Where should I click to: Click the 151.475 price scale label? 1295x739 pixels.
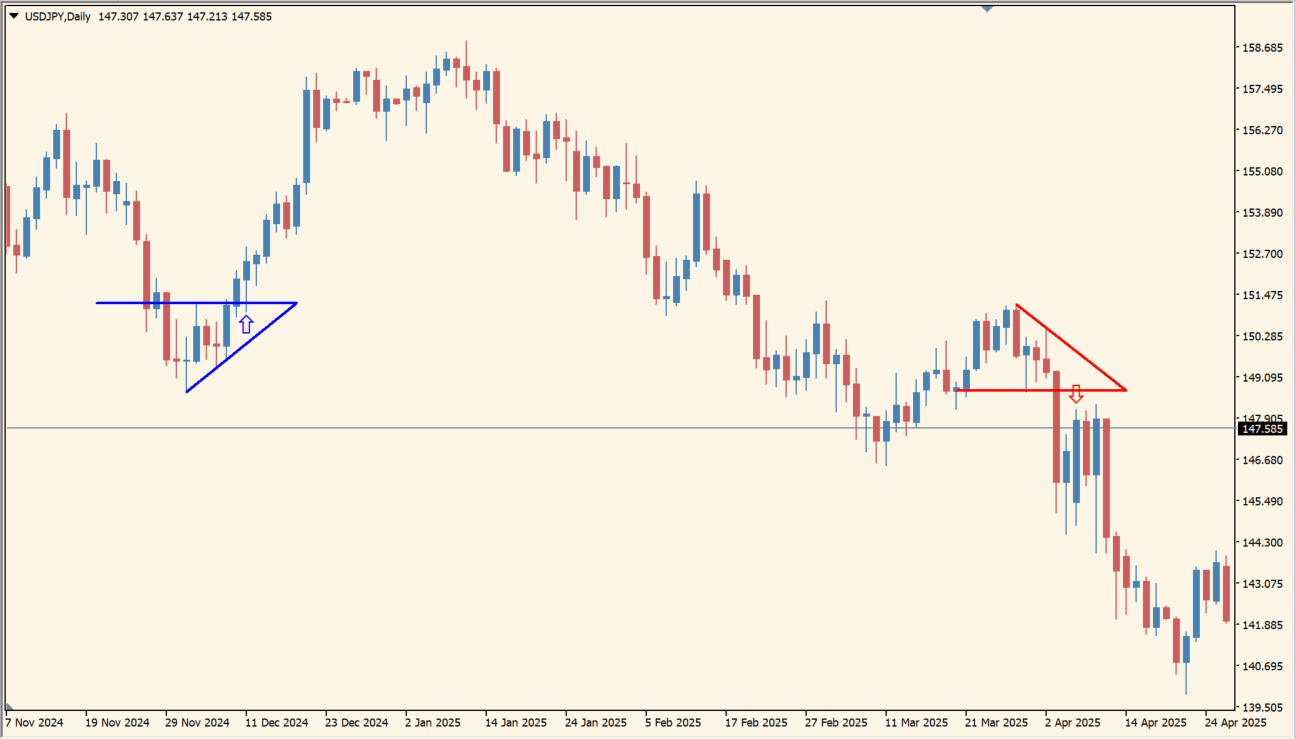click(1261, 295)
